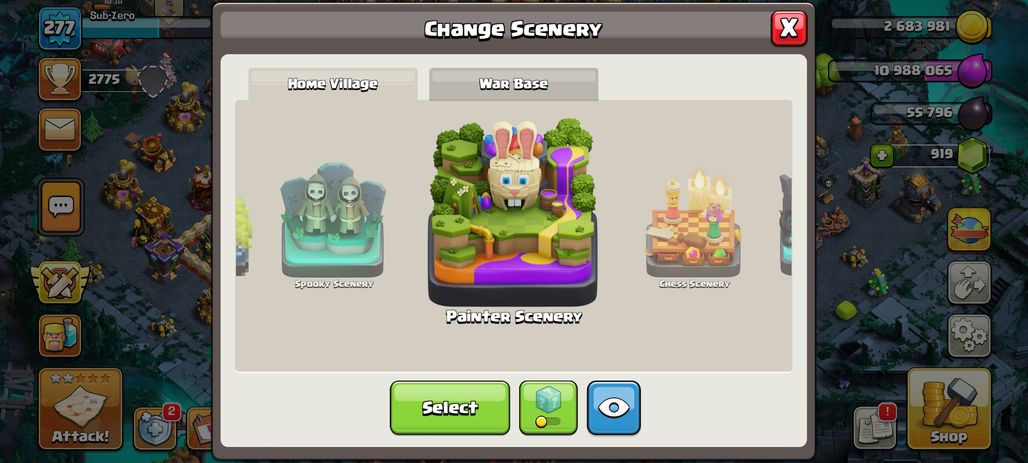Open the mail inbox icon
This screenshot has width=1028, height=463.
(60, 129)
